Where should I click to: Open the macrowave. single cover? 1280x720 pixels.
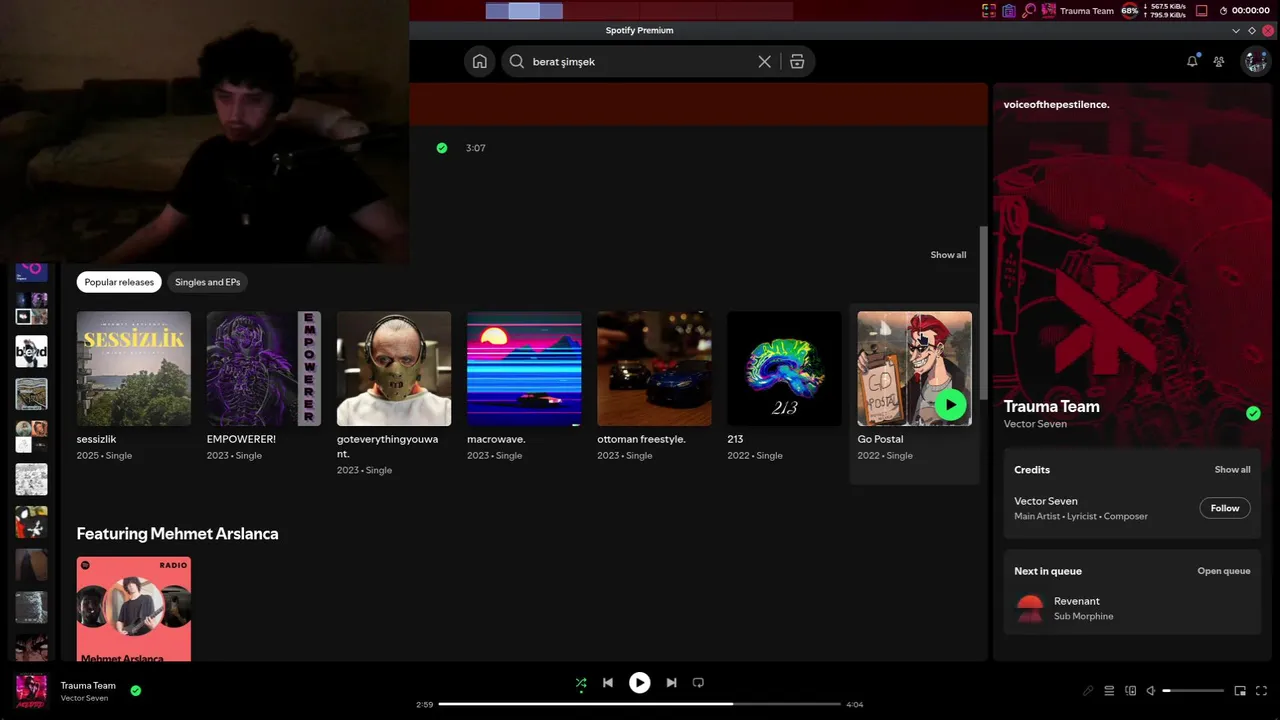tap(524, 369)
